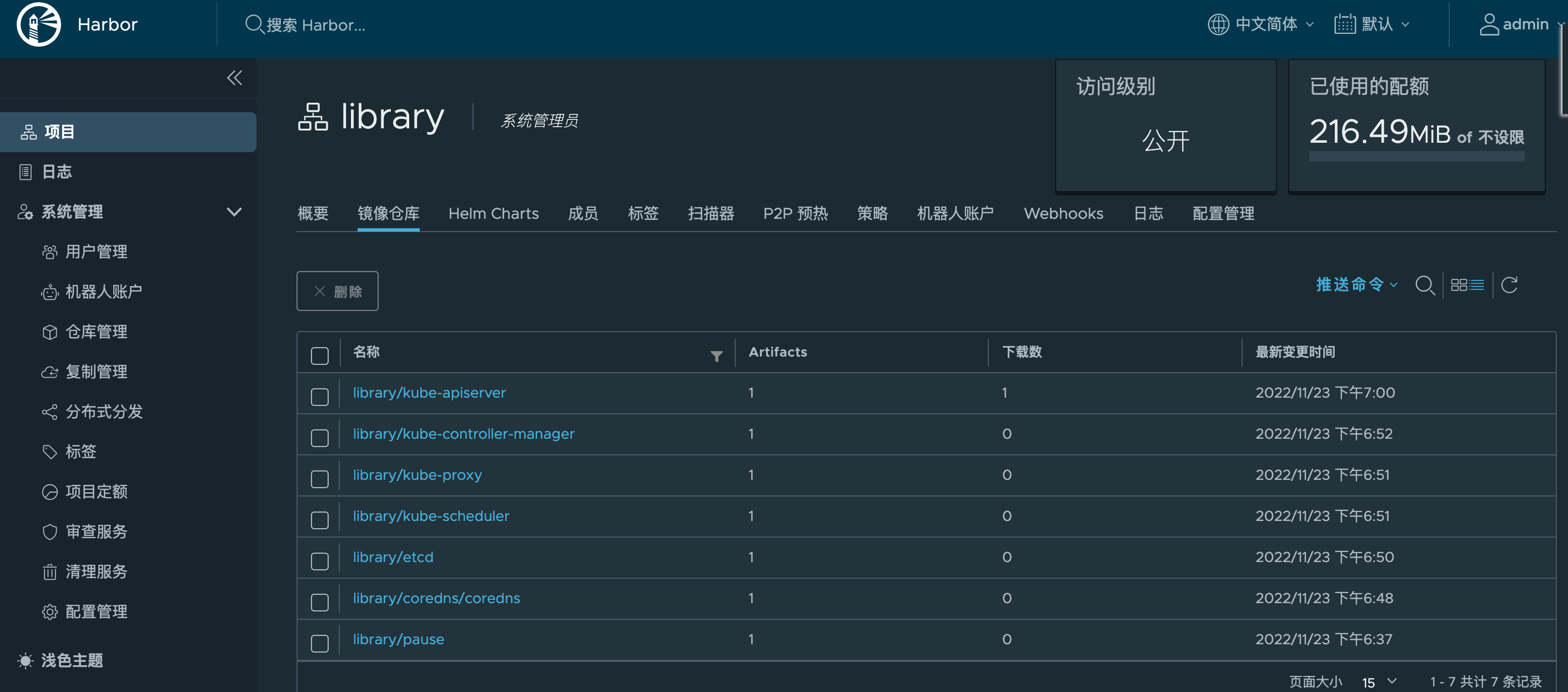Image resolution: width=1568 pixels, height=692 pixels.
Task: Click the calendar icon next to 默认
Action: [x=1345, y=24]
